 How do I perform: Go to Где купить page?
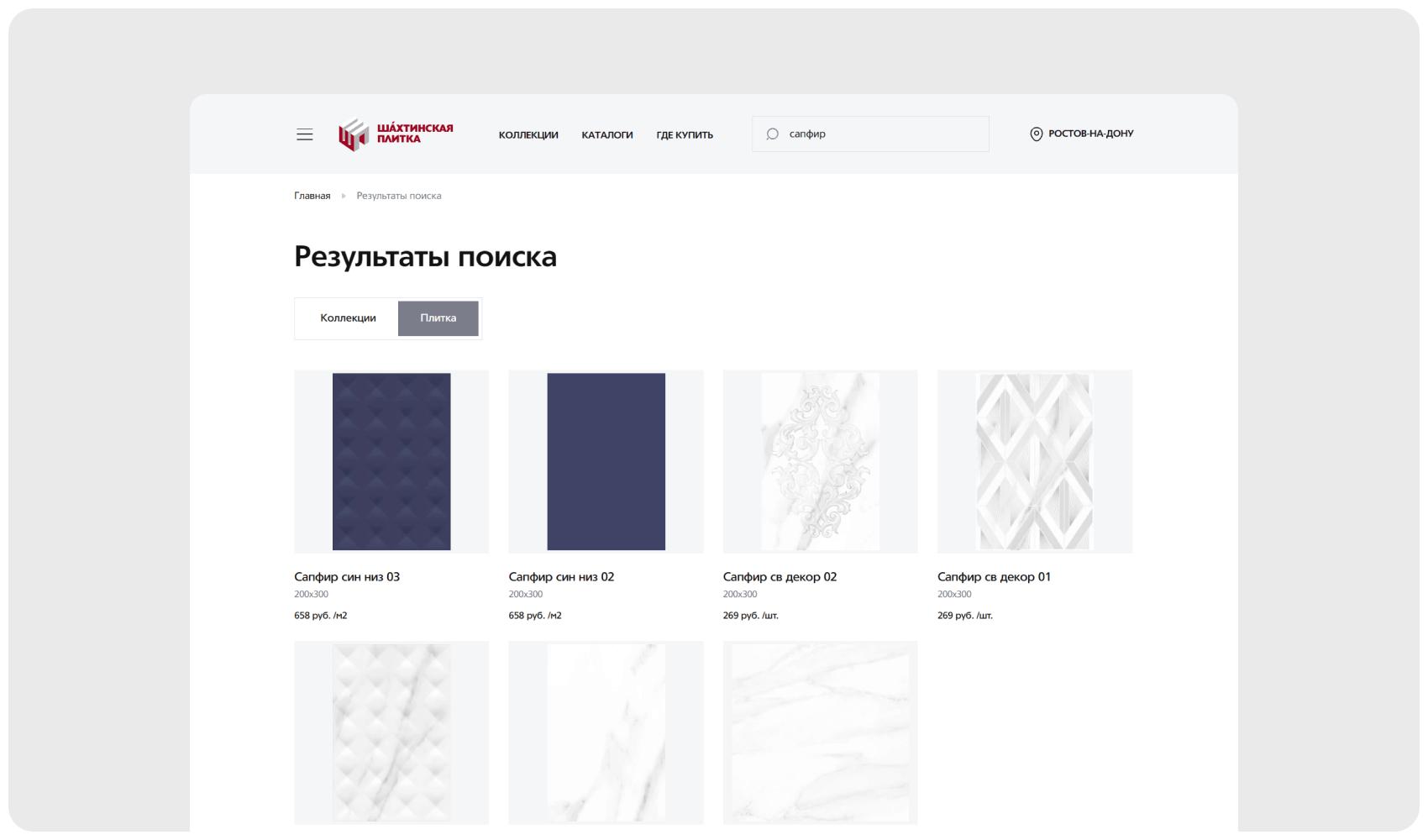684,135
